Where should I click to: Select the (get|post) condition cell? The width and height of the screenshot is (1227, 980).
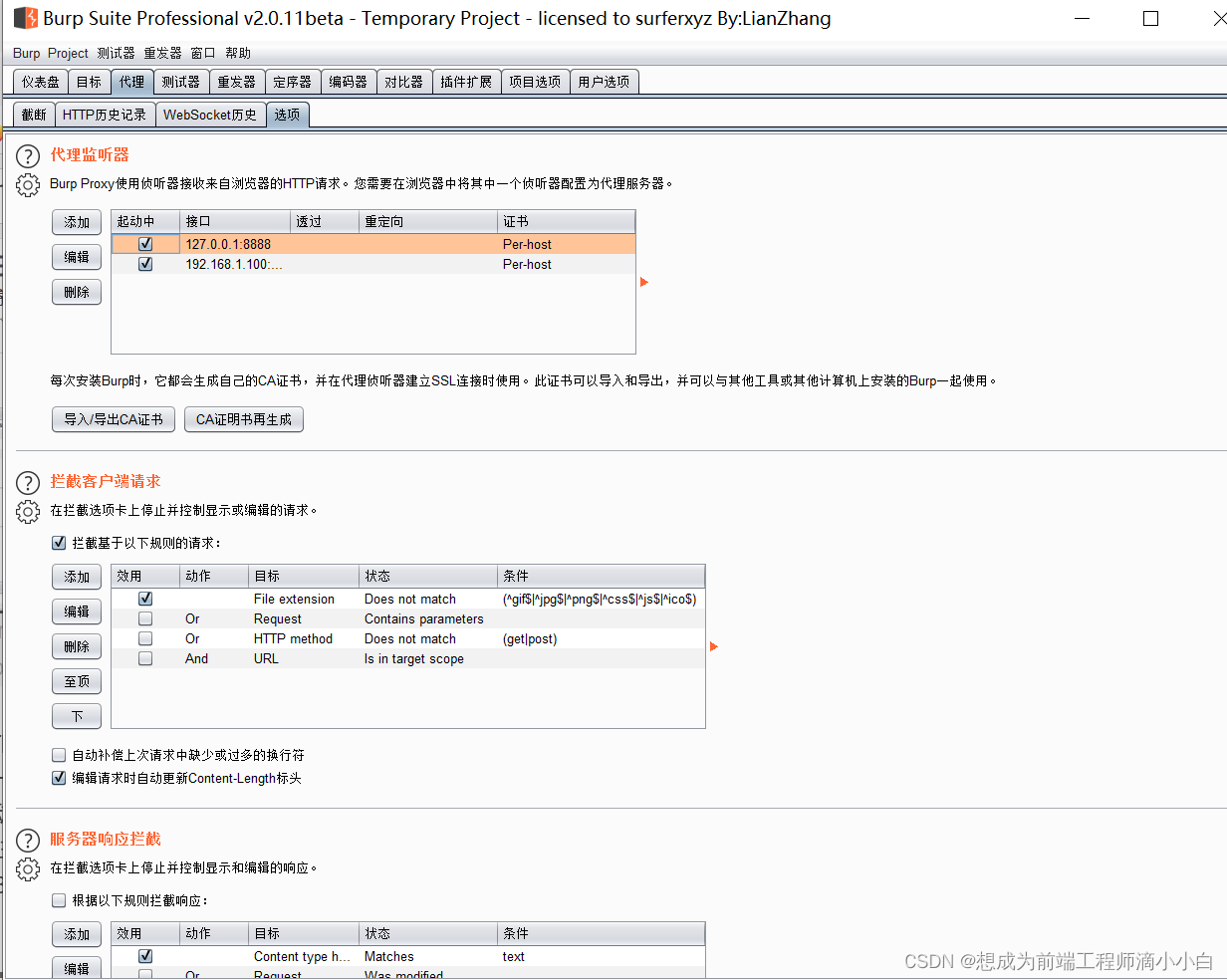coord(601,638)
